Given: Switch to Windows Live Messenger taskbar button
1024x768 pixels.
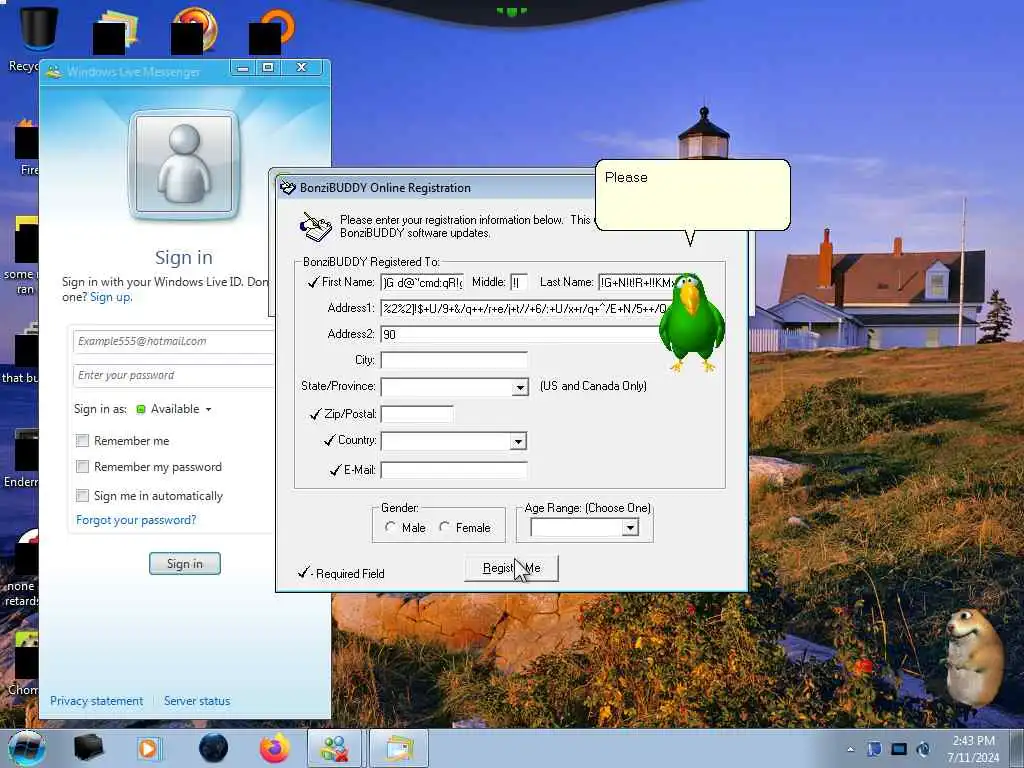Looking at the screenshot, I should tap(334, 748).
